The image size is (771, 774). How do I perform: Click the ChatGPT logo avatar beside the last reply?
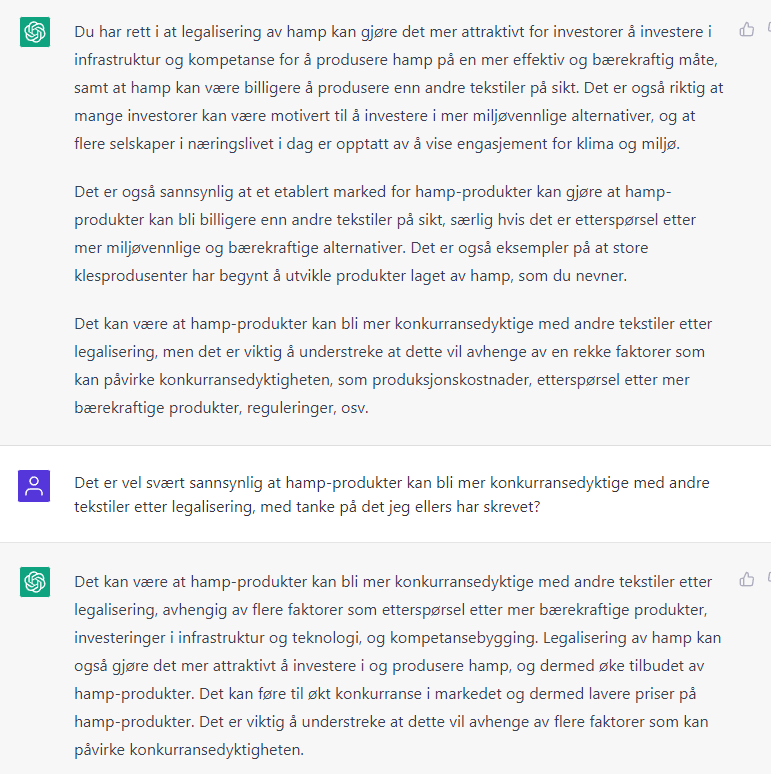point(35,582)
